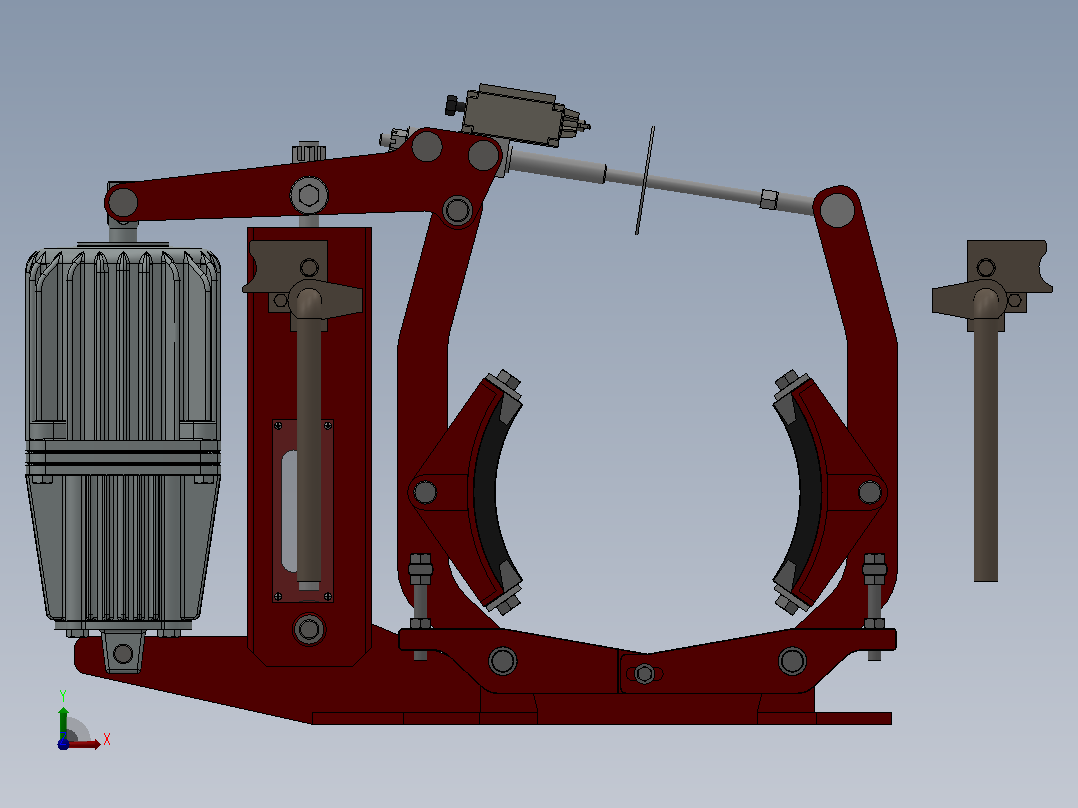Viewport: 1078px width, 808px height.
Task: Select the limit switch box above the lever
Action: tap(514, 116)
